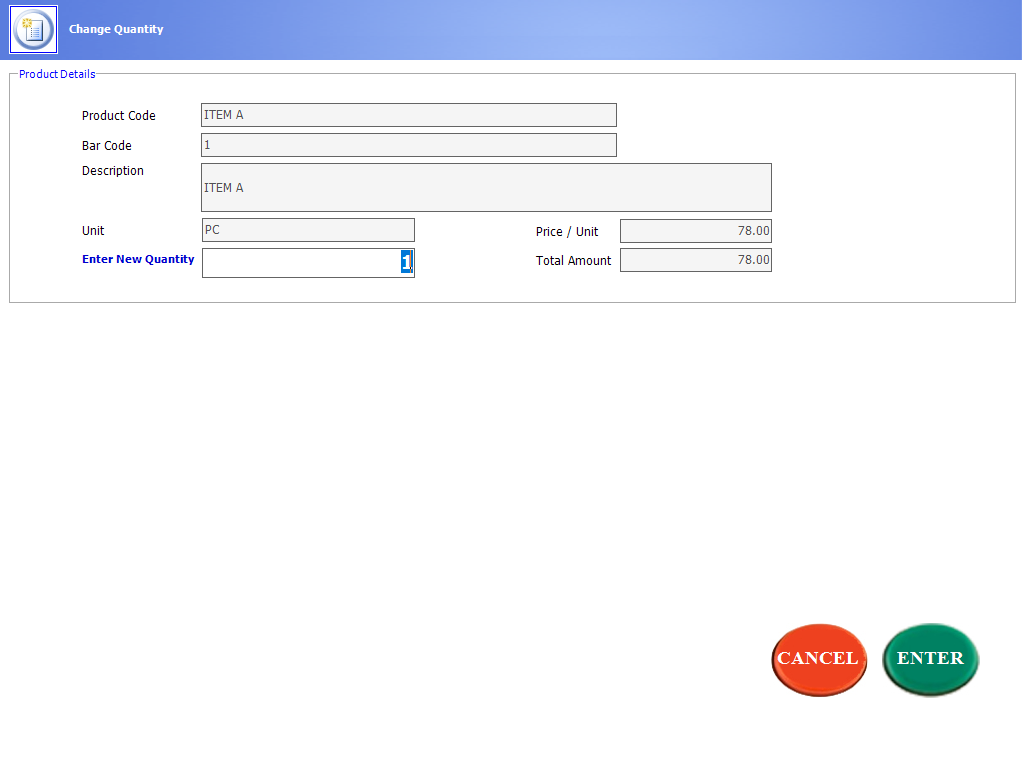Click the Price / Unit label text
1022x766 pixels.
[x=566, y=230]
